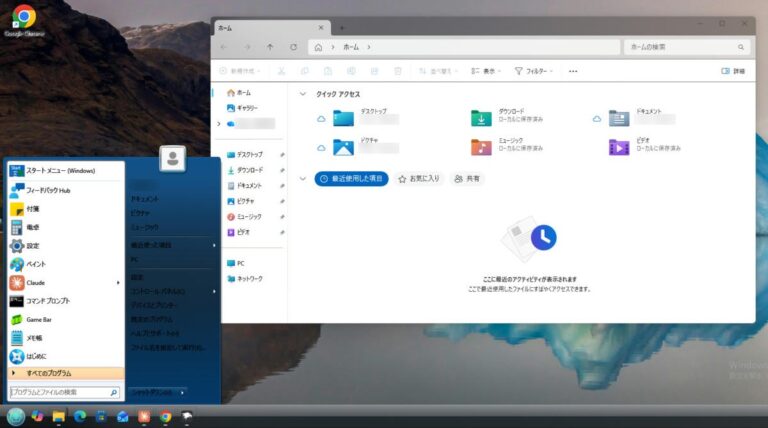Open shutdown options arrow in start menu
The height and width of the screenshot is (428, 768).
coord(182,392)
